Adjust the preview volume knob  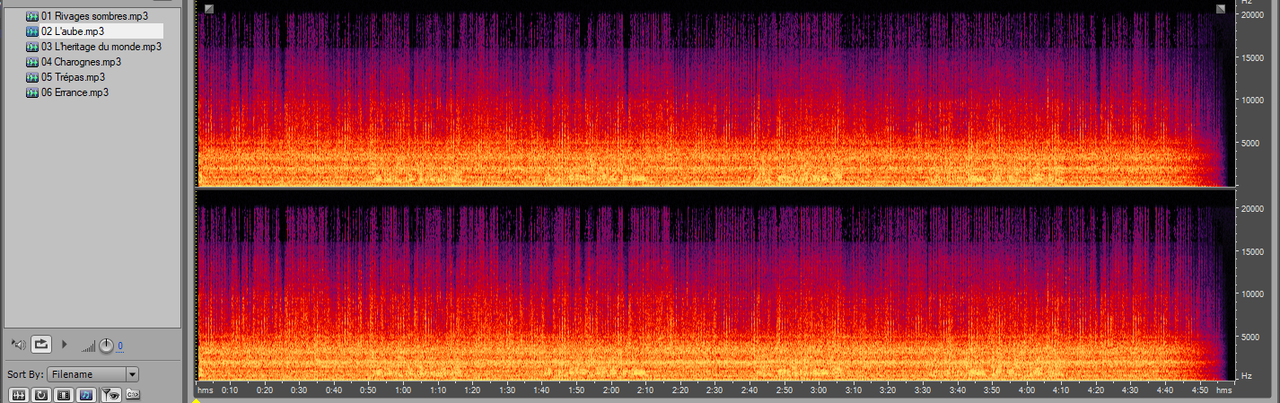[106, 346]
